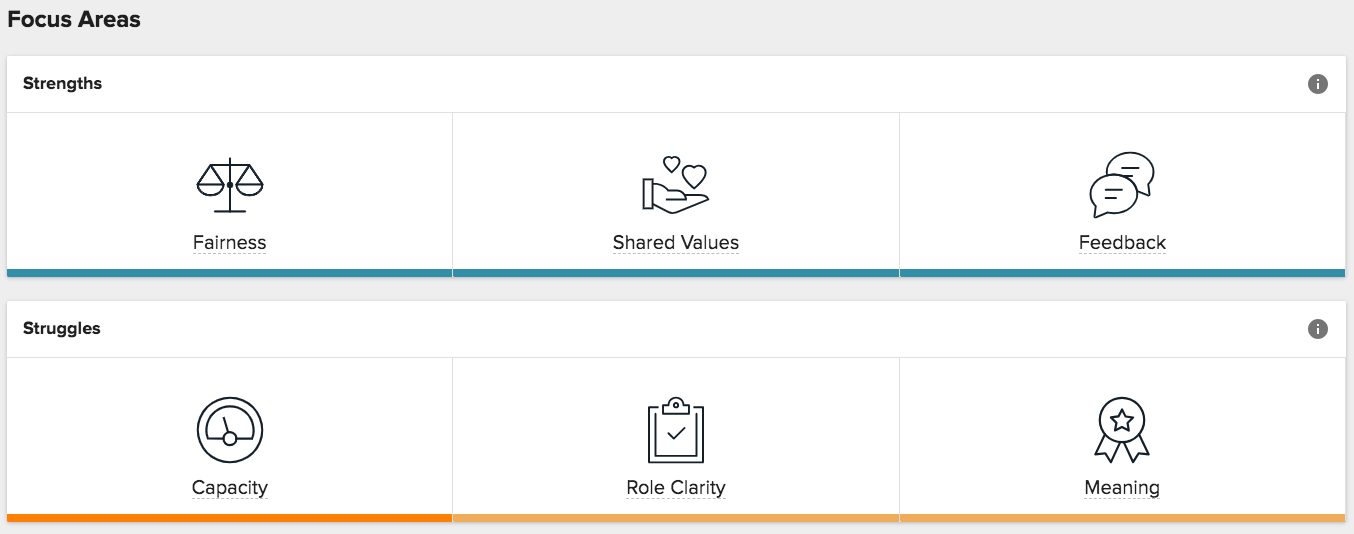Click the Strengths section heading
Viewport: 1354px width, 534px height.
point(62,84)
